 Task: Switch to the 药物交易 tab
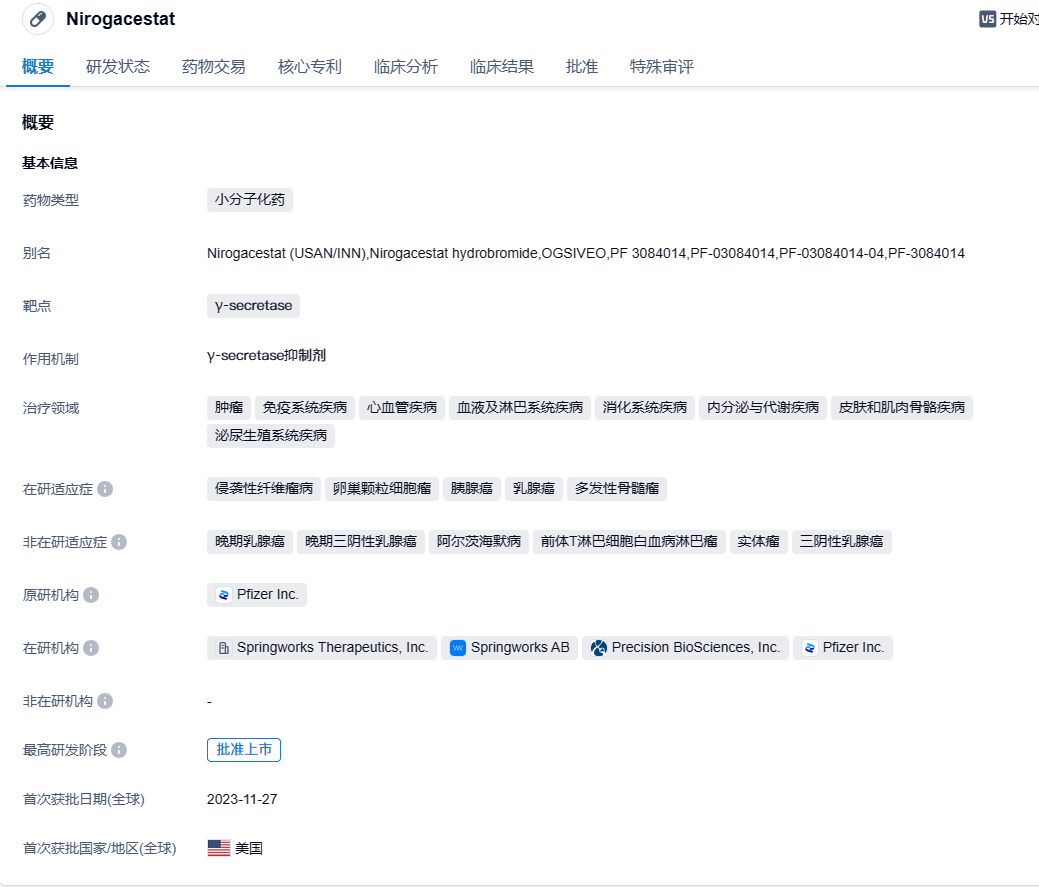pyautogui.click(x=214, y=67)
